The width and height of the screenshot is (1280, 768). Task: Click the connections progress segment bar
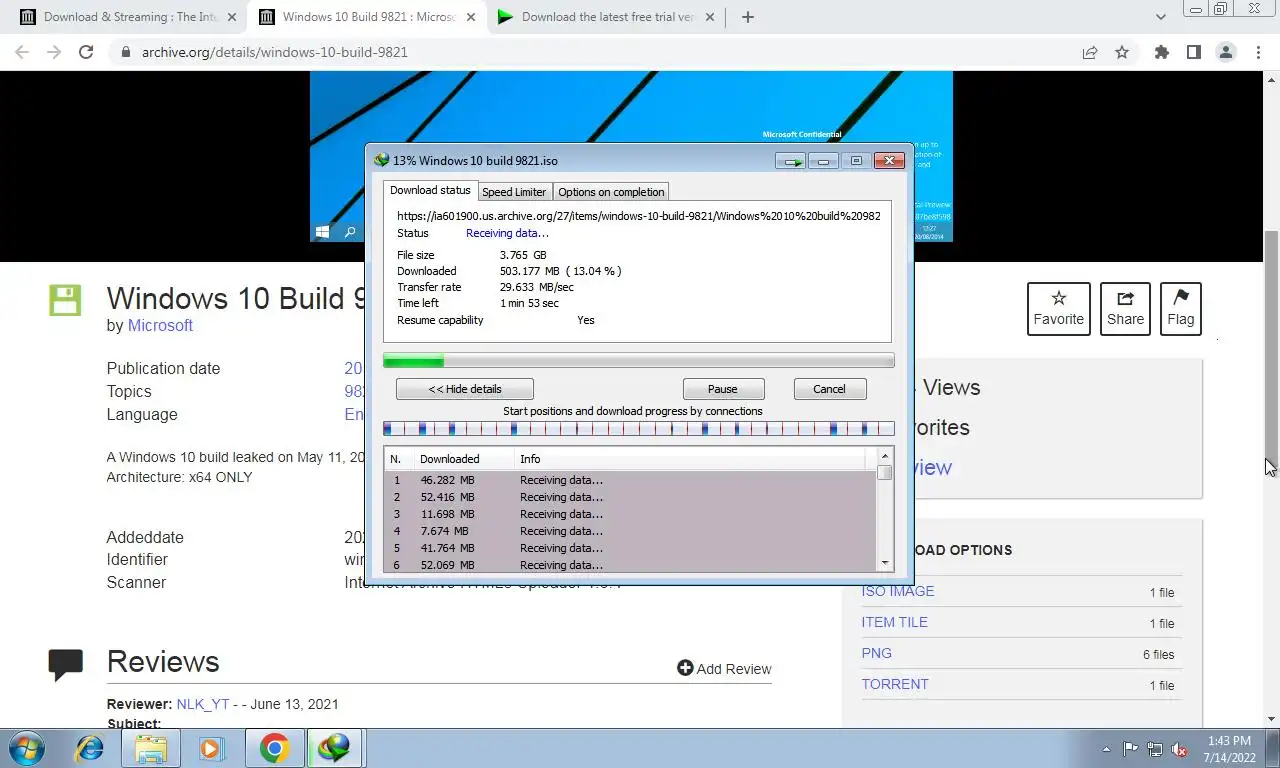(x=638, y=429)
